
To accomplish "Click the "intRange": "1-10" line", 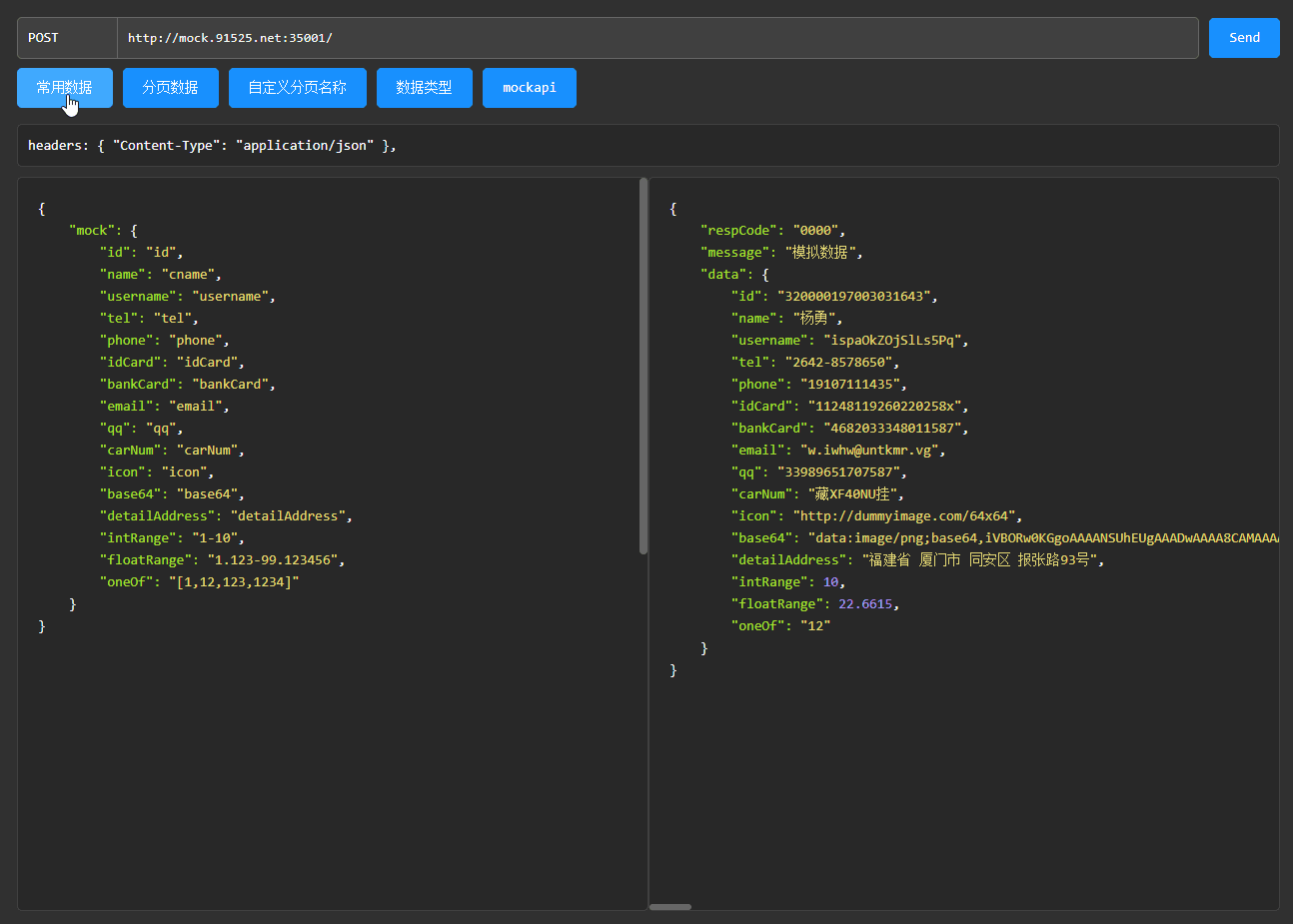I will pos(172,538).
